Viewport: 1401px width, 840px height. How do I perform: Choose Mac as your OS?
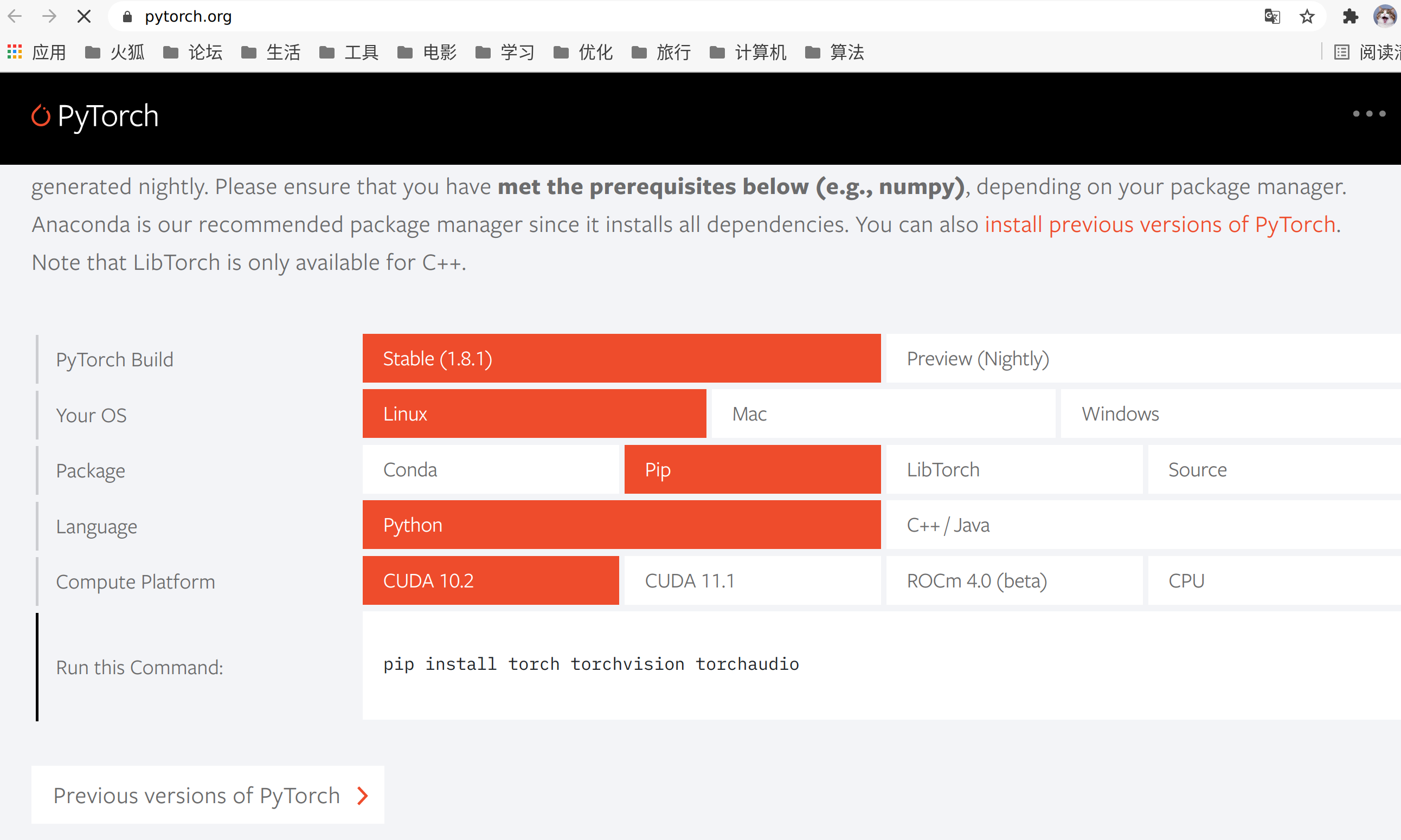click(x=883, y=414)
